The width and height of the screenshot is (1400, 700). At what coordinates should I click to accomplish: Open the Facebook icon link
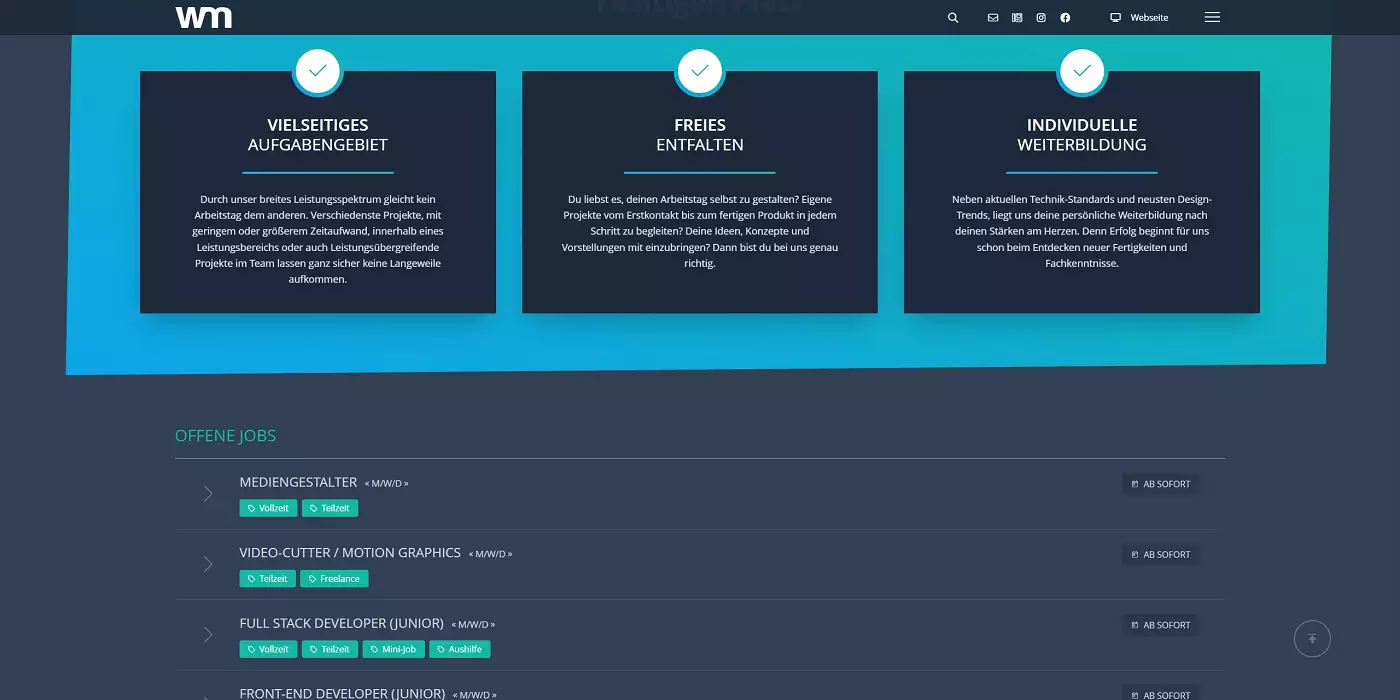[1065, 18]
